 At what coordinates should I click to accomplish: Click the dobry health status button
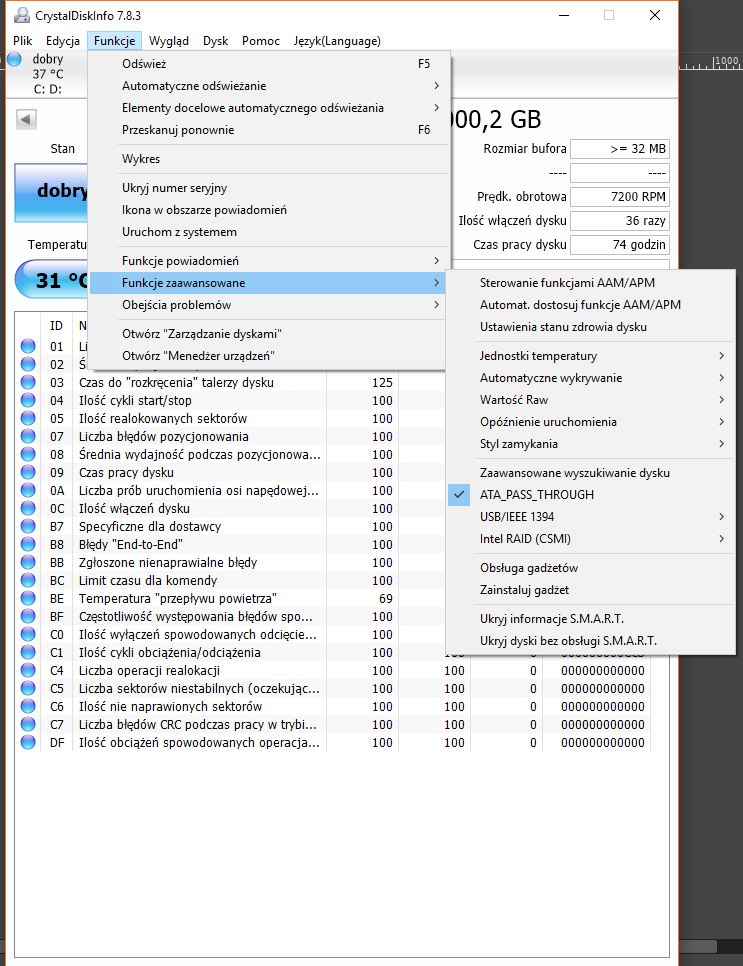pyautogui.click(x=52, y=192)
